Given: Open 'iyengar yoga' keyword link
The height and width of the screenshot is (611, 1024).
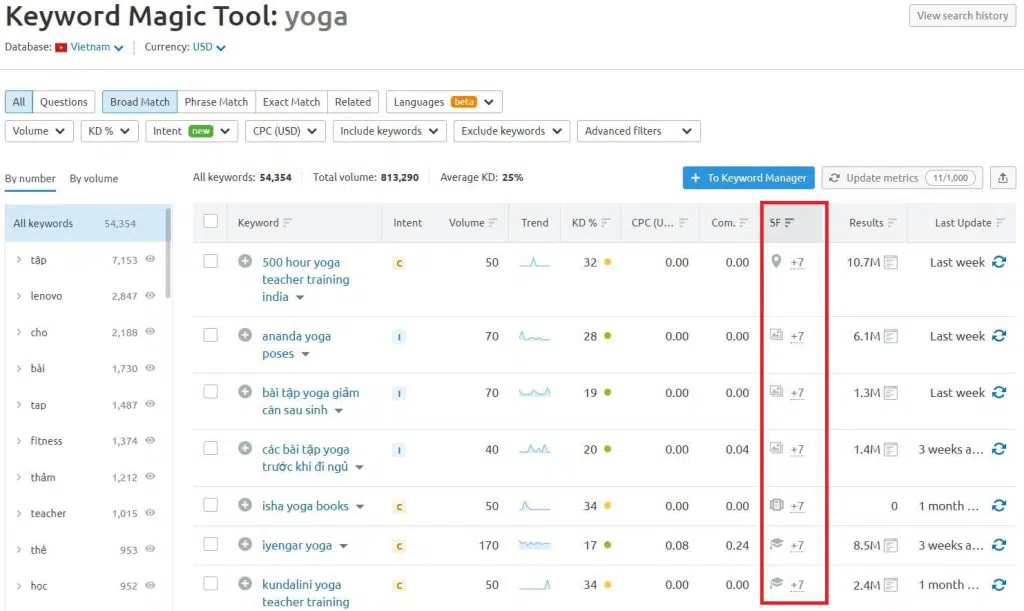Looking at the screenshot, I should tap(297, 545).
